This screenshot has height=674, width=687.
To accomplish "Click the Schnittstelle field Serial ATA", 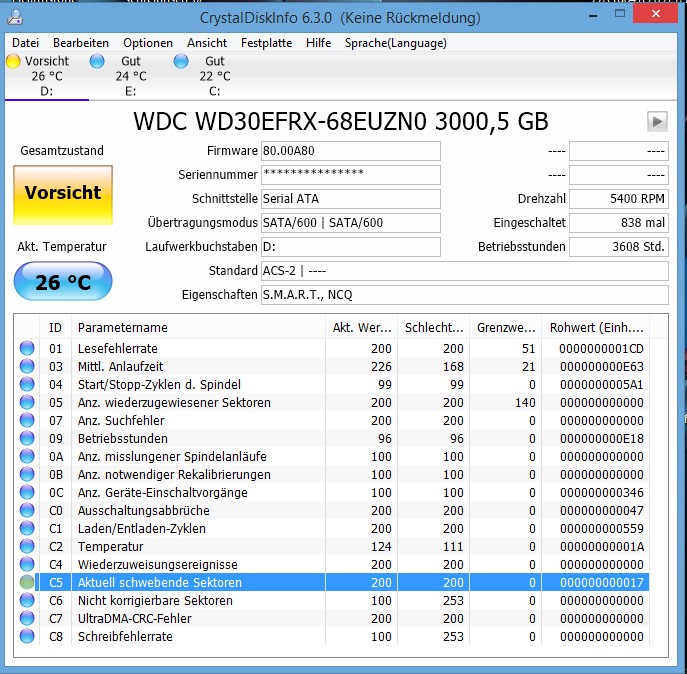I will coord(351,199).
